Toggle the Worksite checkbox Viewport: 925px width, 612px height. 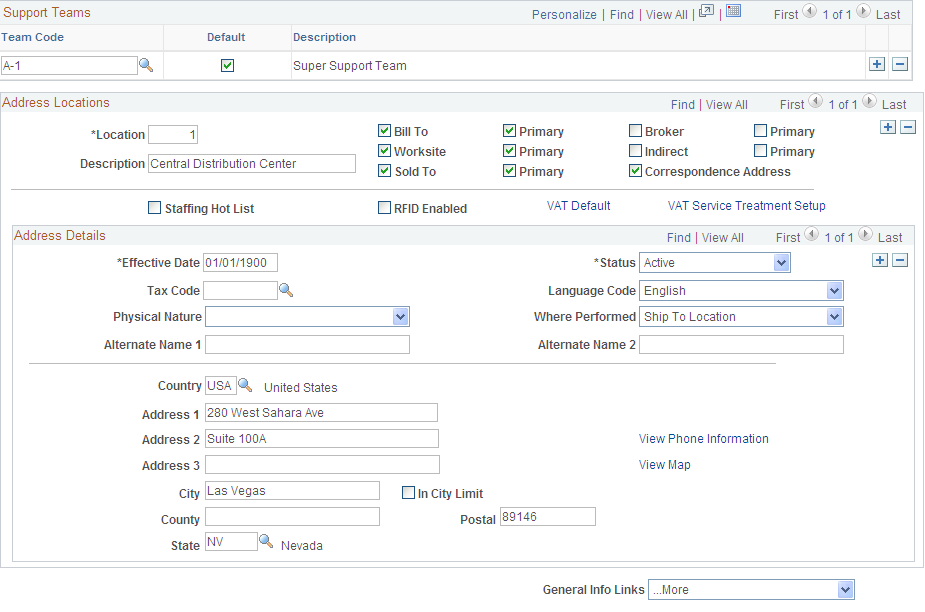point(385,150)
